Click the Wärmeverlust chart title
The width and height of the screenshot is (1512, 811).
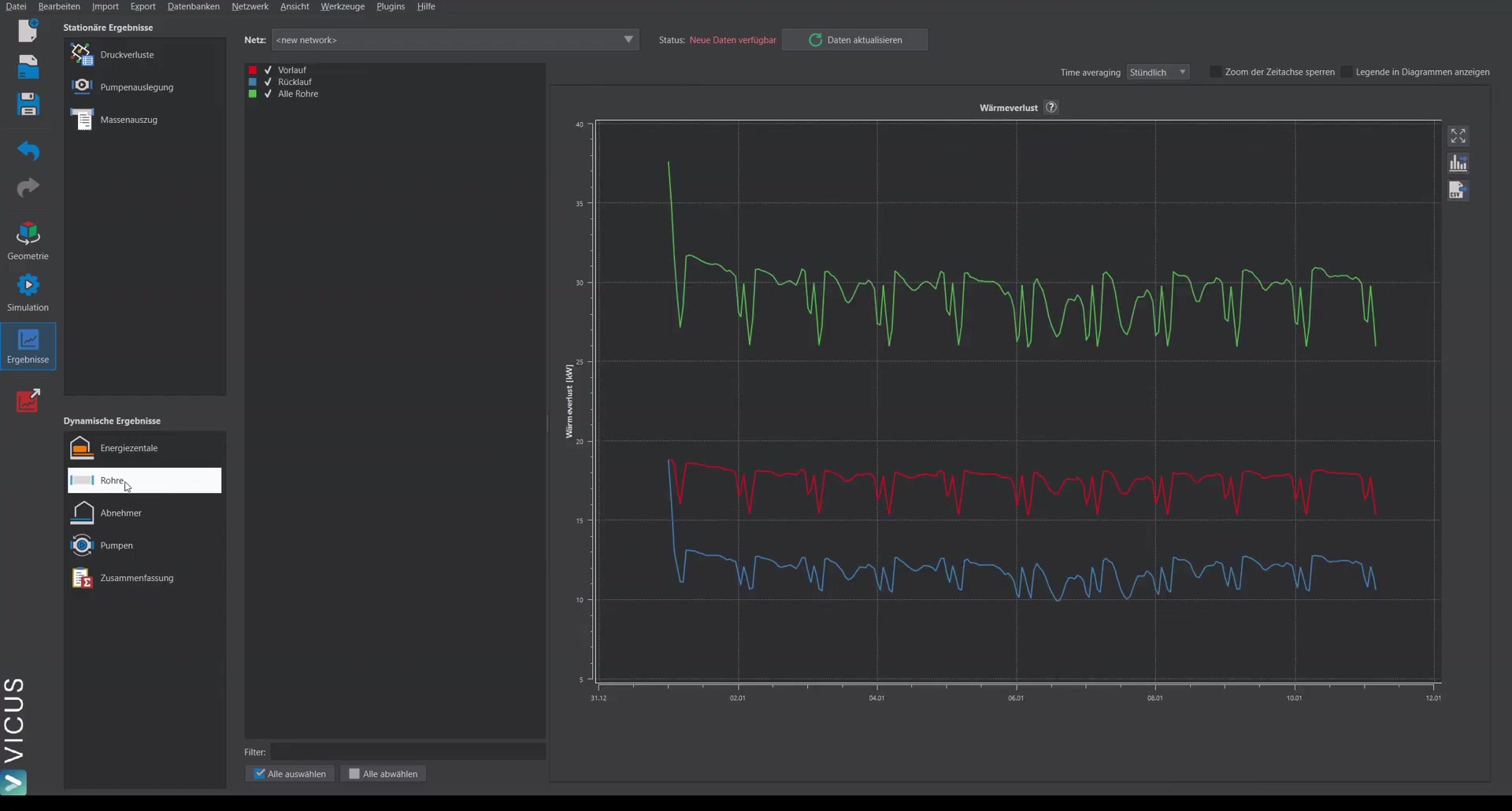click(x=1008, y=108)
